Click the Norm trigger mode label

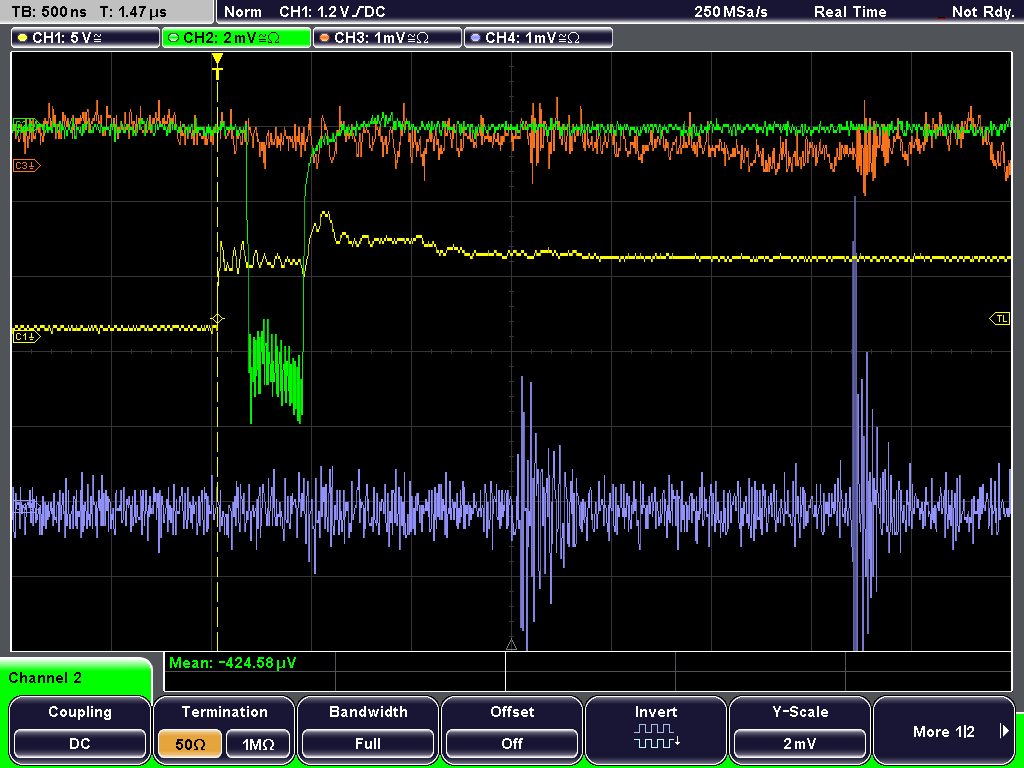pos(243,12)
